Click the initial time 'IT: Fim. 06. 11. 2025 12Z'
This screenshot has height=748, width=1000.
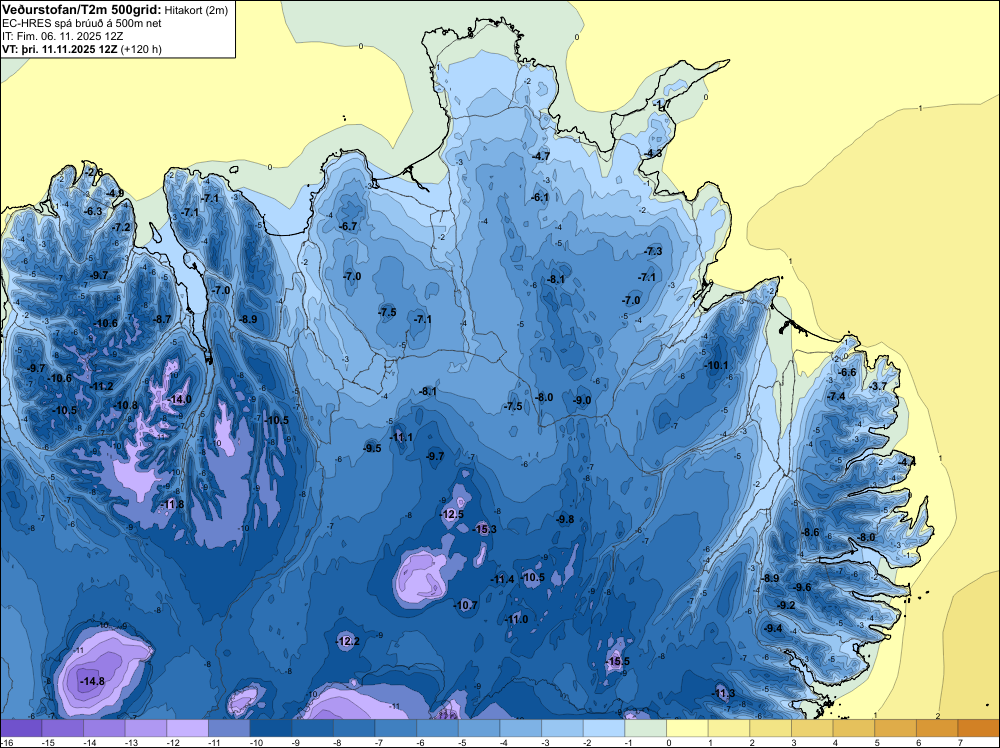(x=62, y=36)
